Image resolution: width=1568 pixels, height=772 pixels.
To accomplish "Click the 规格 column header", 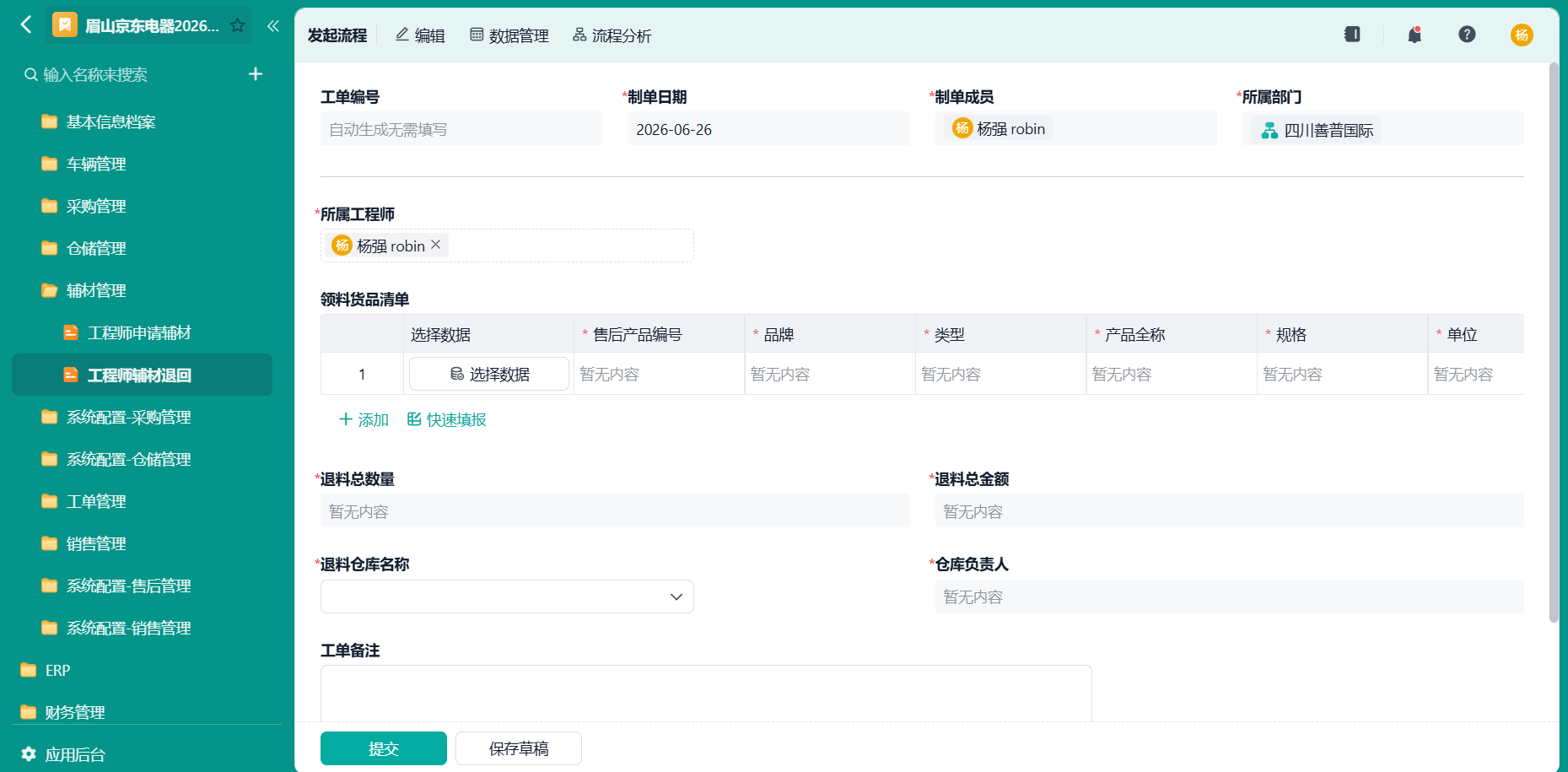I will (x=1342, y=334).
